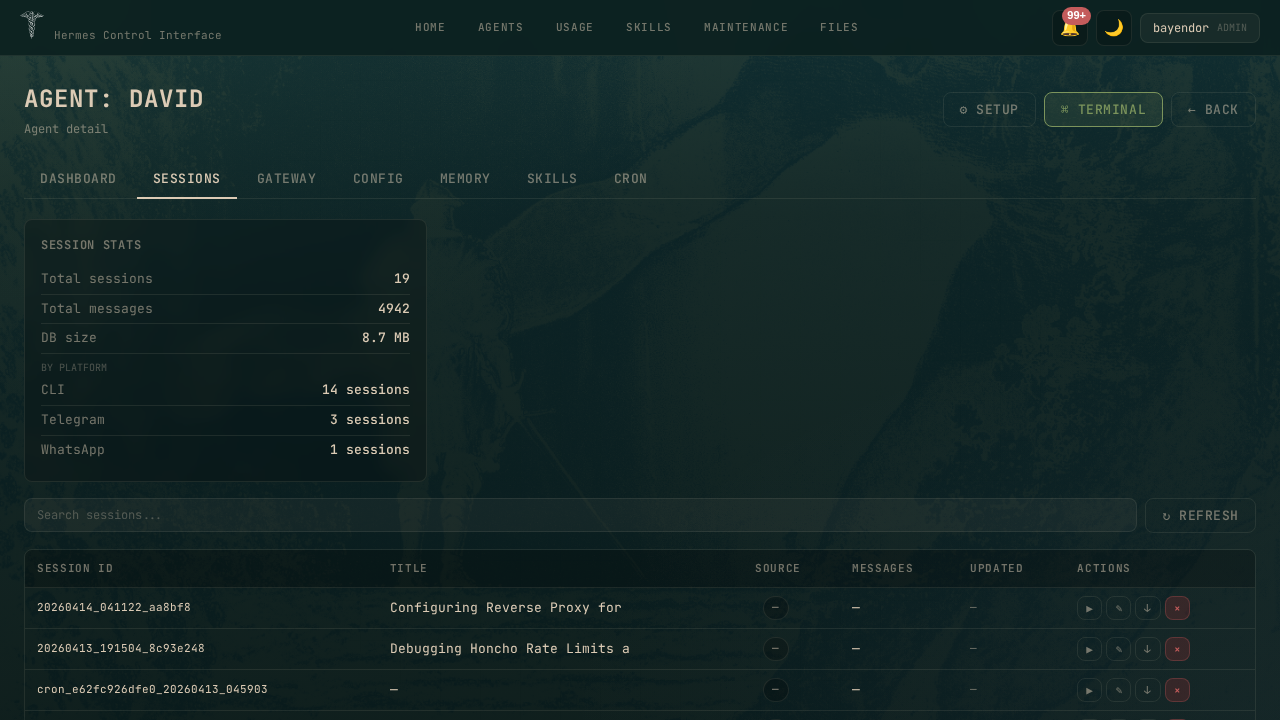1280x720 pixels.
Task: Open the Terminal for agent David
Action: click(1103, 110)
